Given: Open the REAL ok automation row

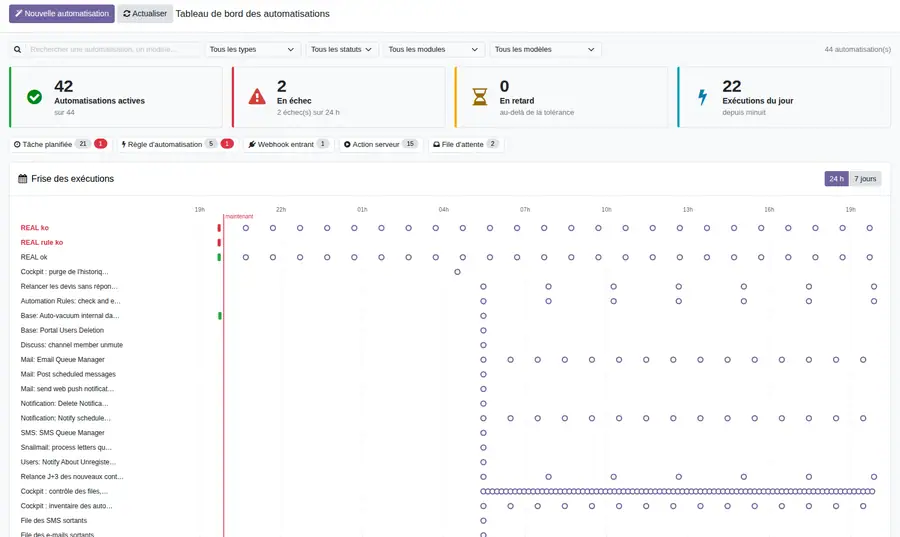Looking at the screenshot, I should click(34, 258).
